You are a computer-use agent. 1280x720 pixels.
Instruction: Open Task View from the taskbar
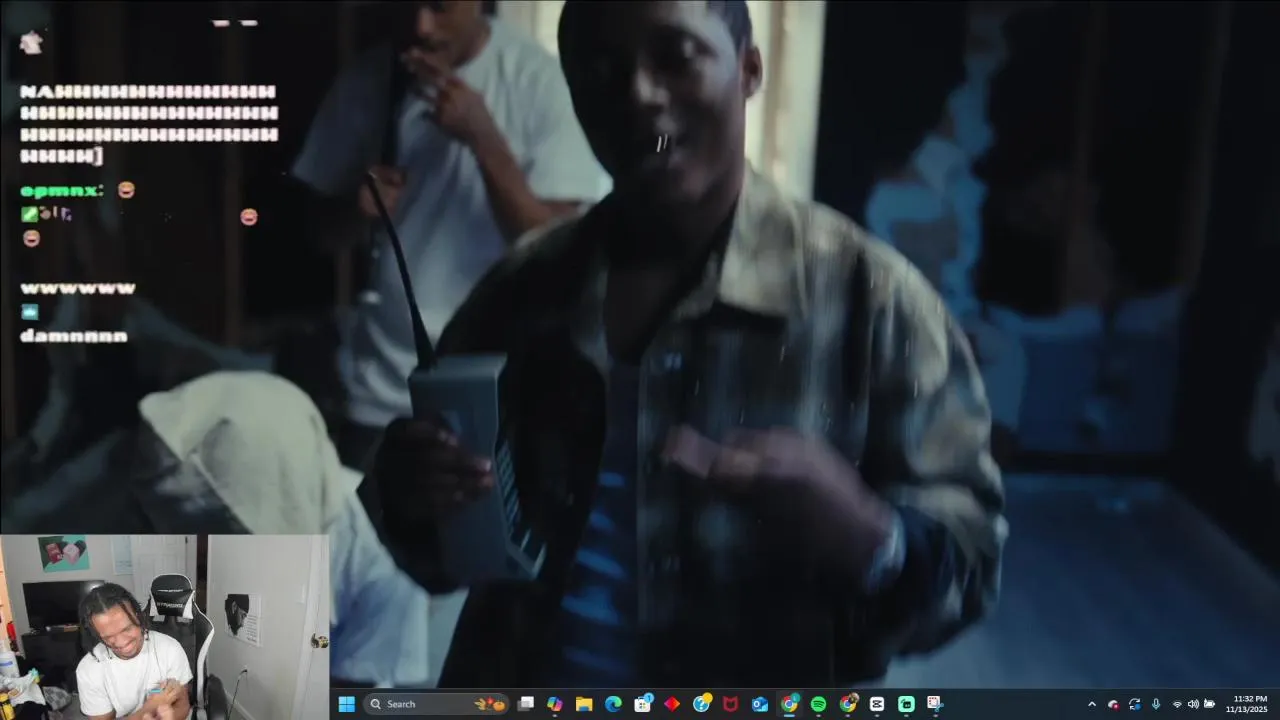pos(526,704)
